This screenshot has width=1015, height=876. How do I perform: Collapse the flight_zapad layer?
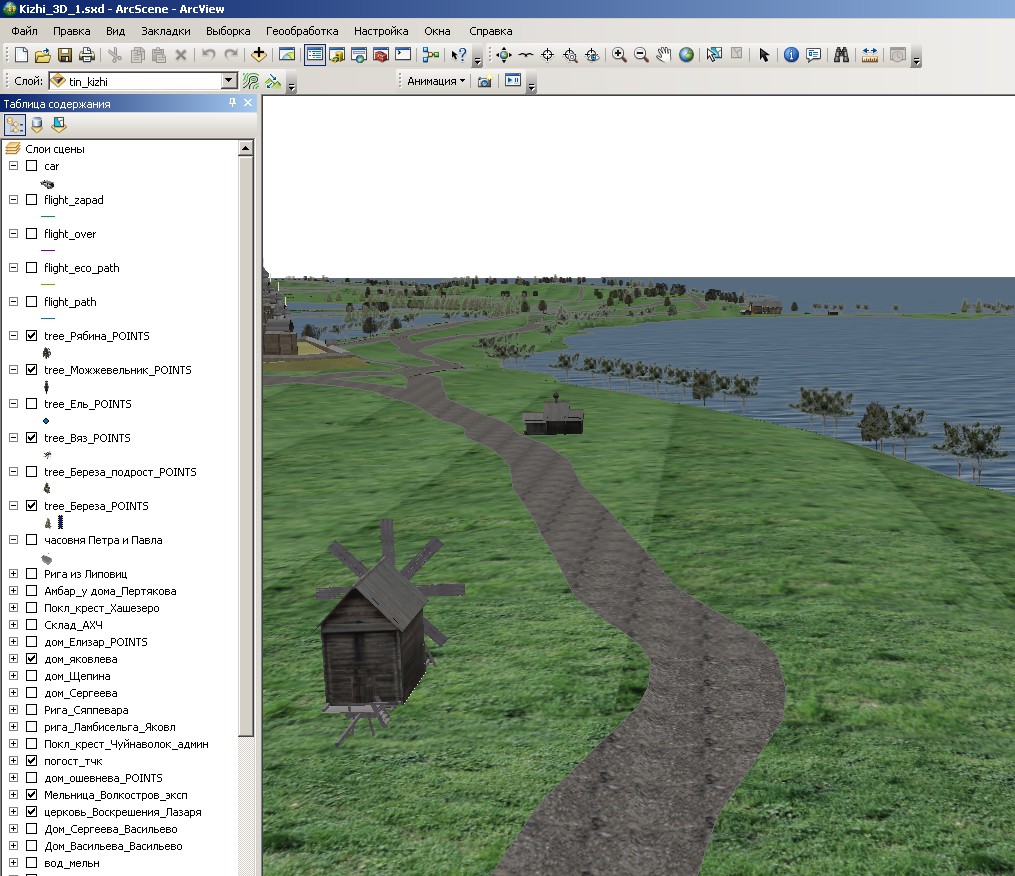point(13,200)
